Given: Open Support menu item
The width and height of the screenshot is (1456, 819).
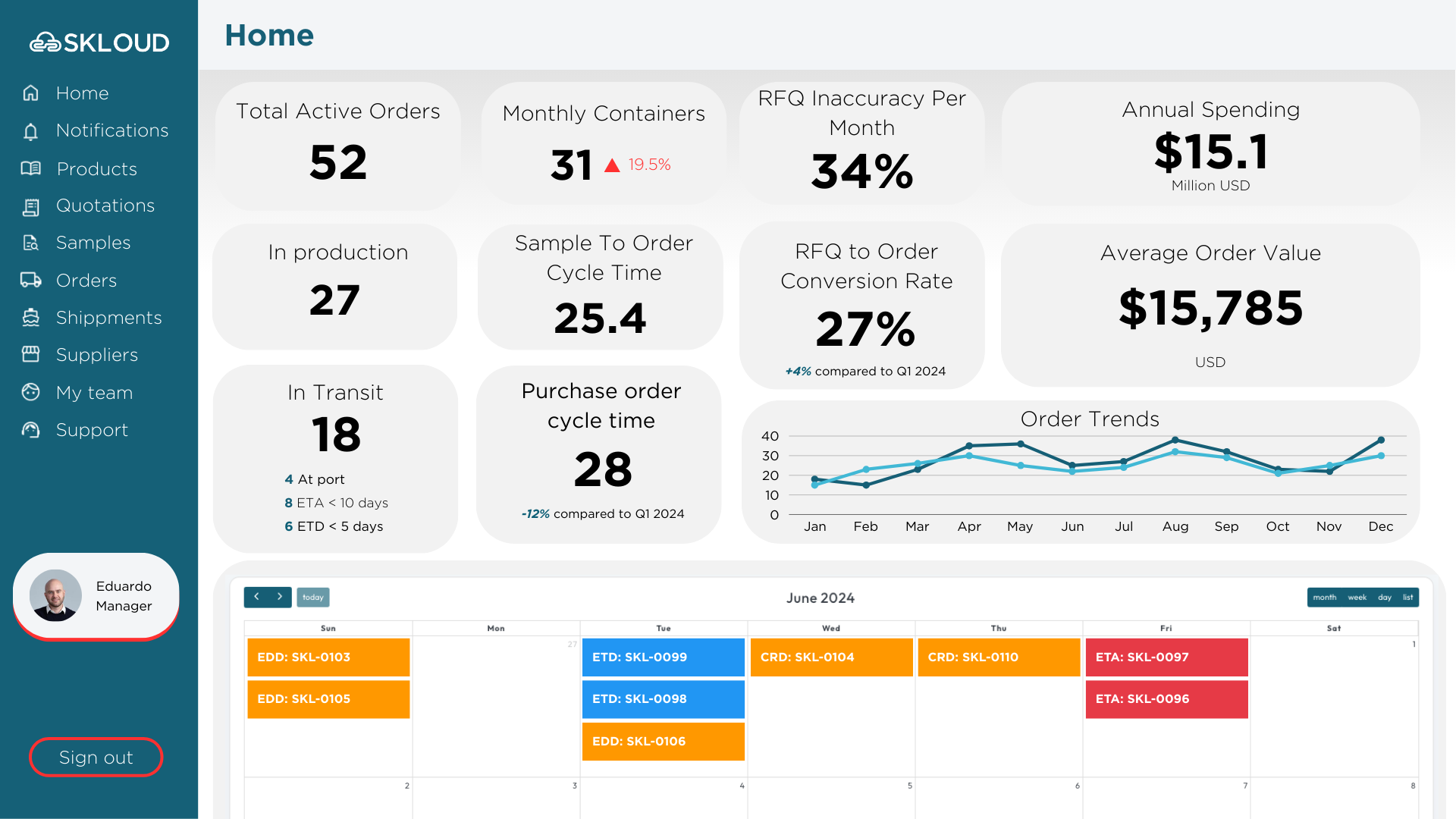Looking at the screenshot, I should coord(92,430).
